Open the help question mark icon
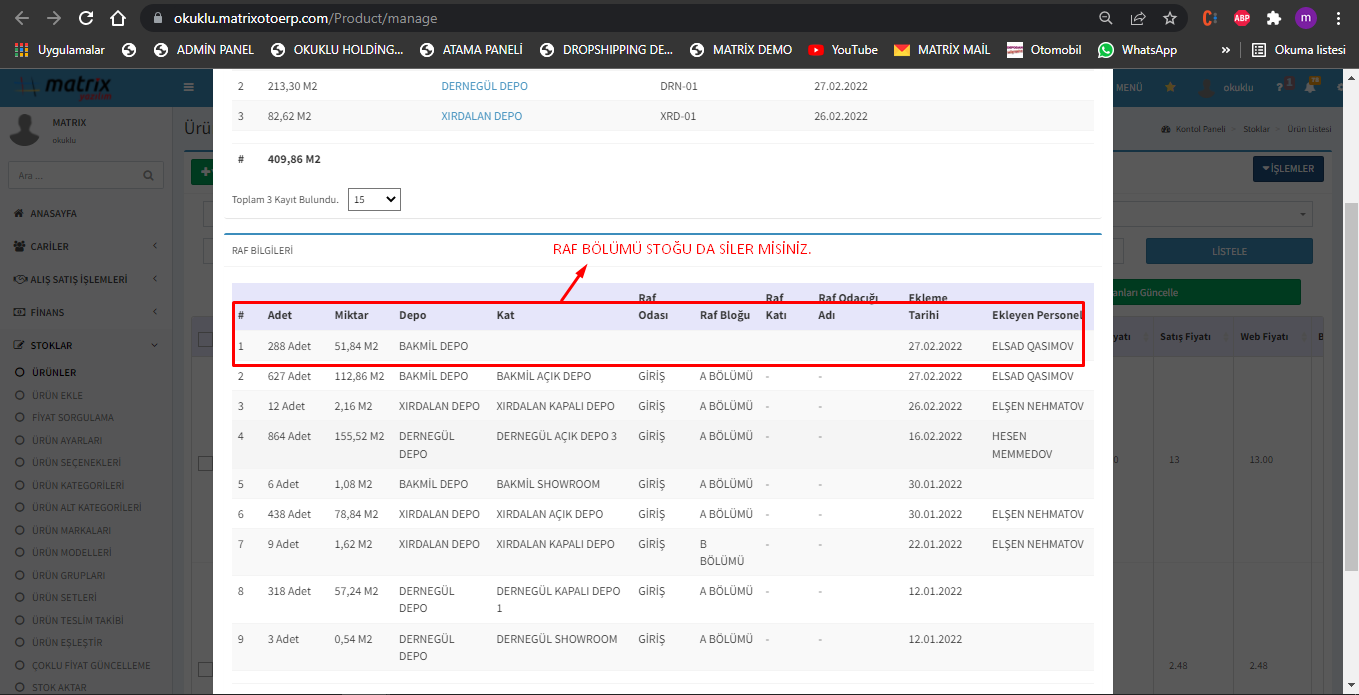 tap(1280, 87)
